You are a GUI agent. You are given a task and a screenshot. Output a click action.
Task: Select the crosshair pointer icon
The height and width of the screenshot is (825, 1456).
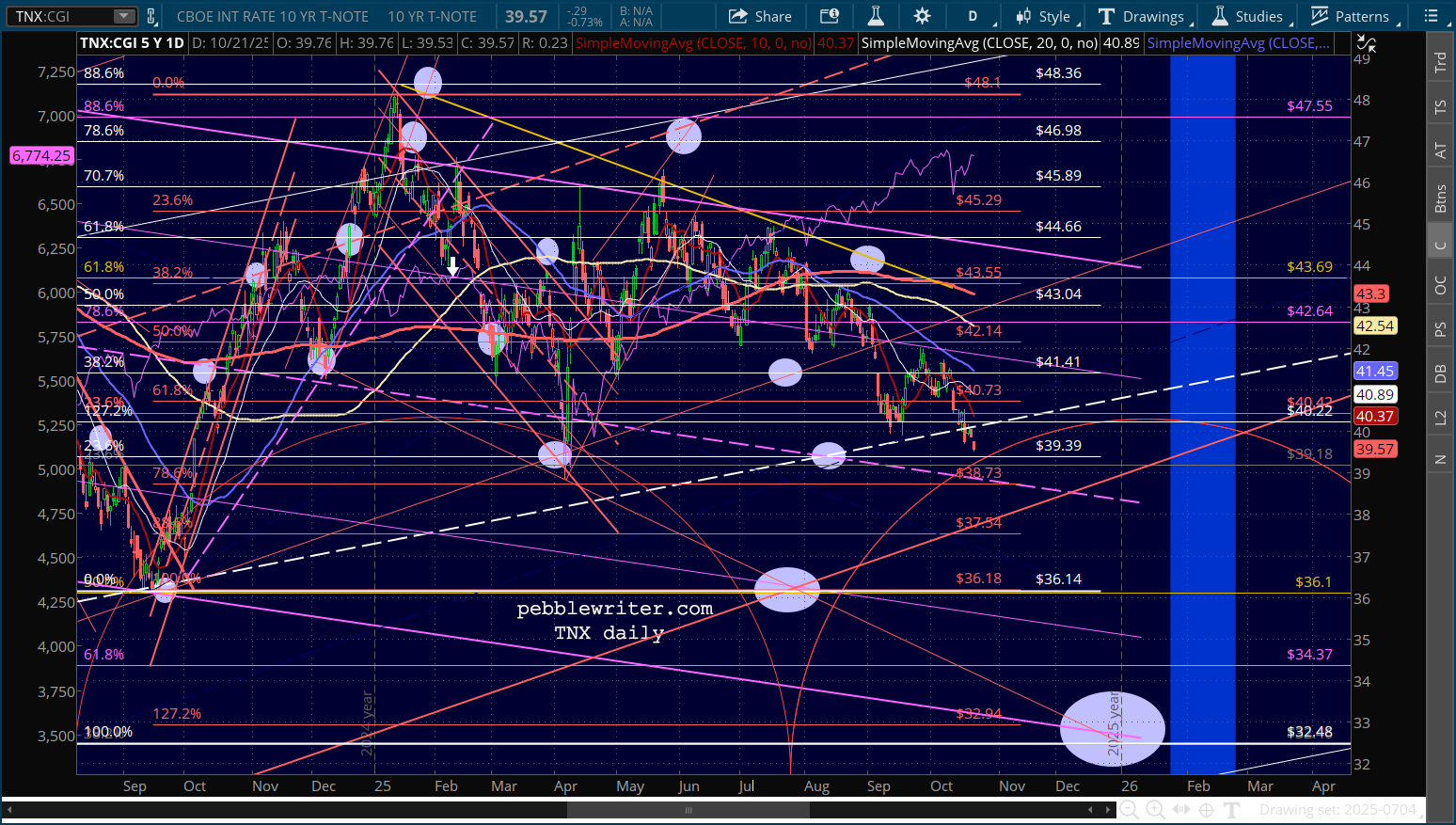click(x=1206, y=809)
